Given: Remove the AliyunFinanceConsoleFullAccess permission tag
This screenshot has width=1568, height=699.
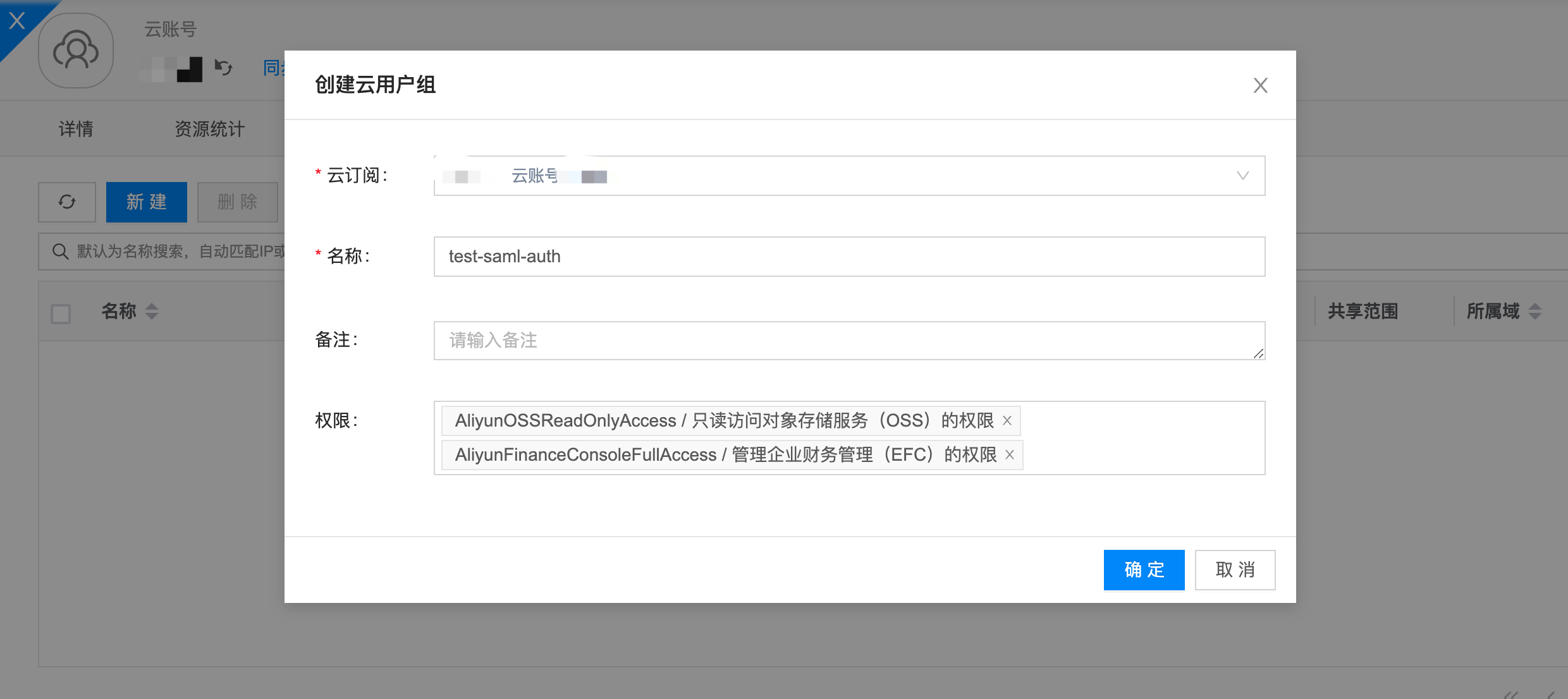Looking at the screenshot, I should (x=1010, y=455).
